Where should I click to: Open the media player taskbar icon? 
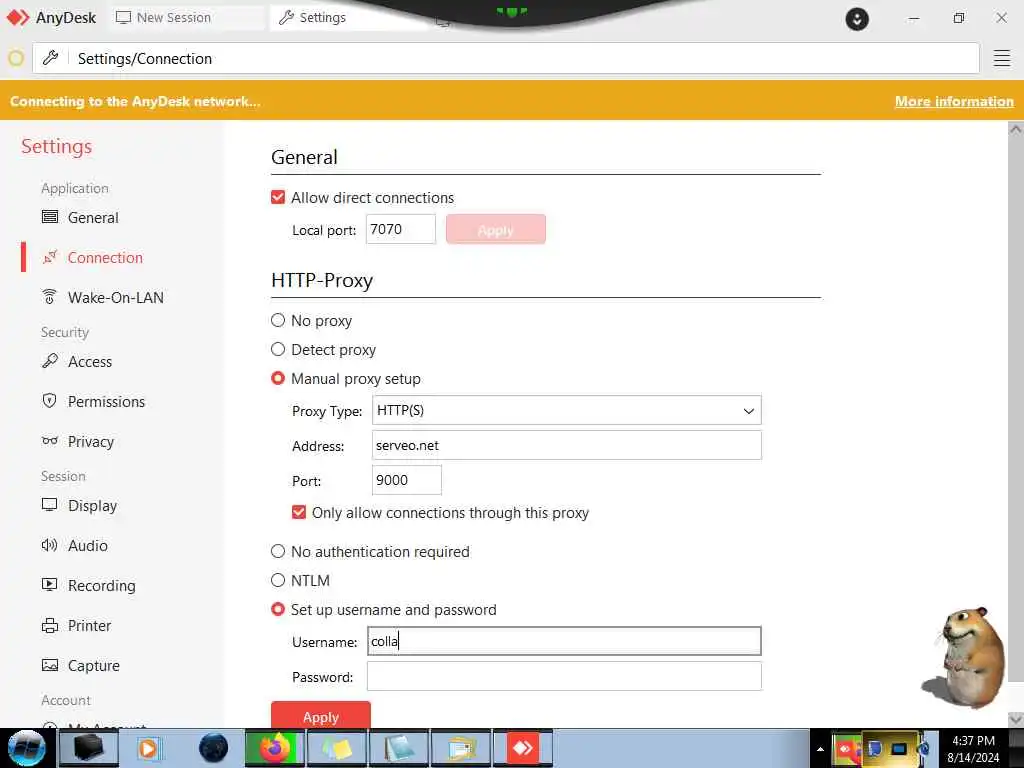[x=148, y=748]
